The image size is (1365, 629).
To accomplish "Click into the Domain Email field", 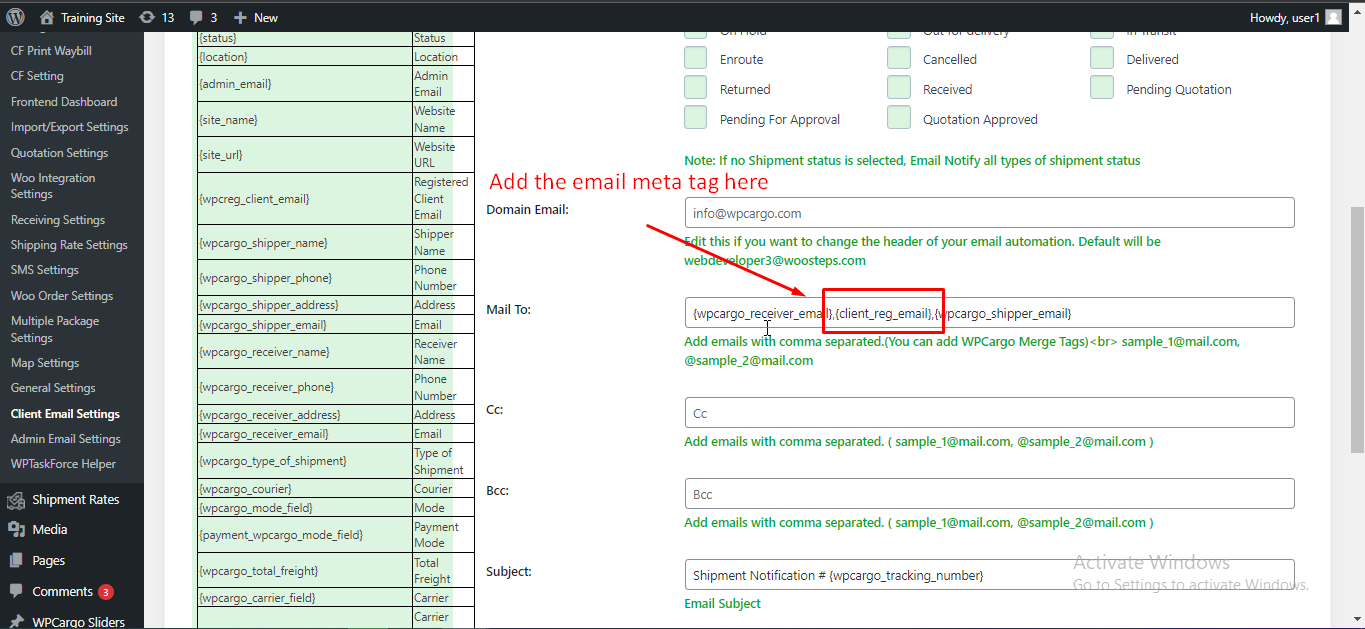I will point(989,213).
